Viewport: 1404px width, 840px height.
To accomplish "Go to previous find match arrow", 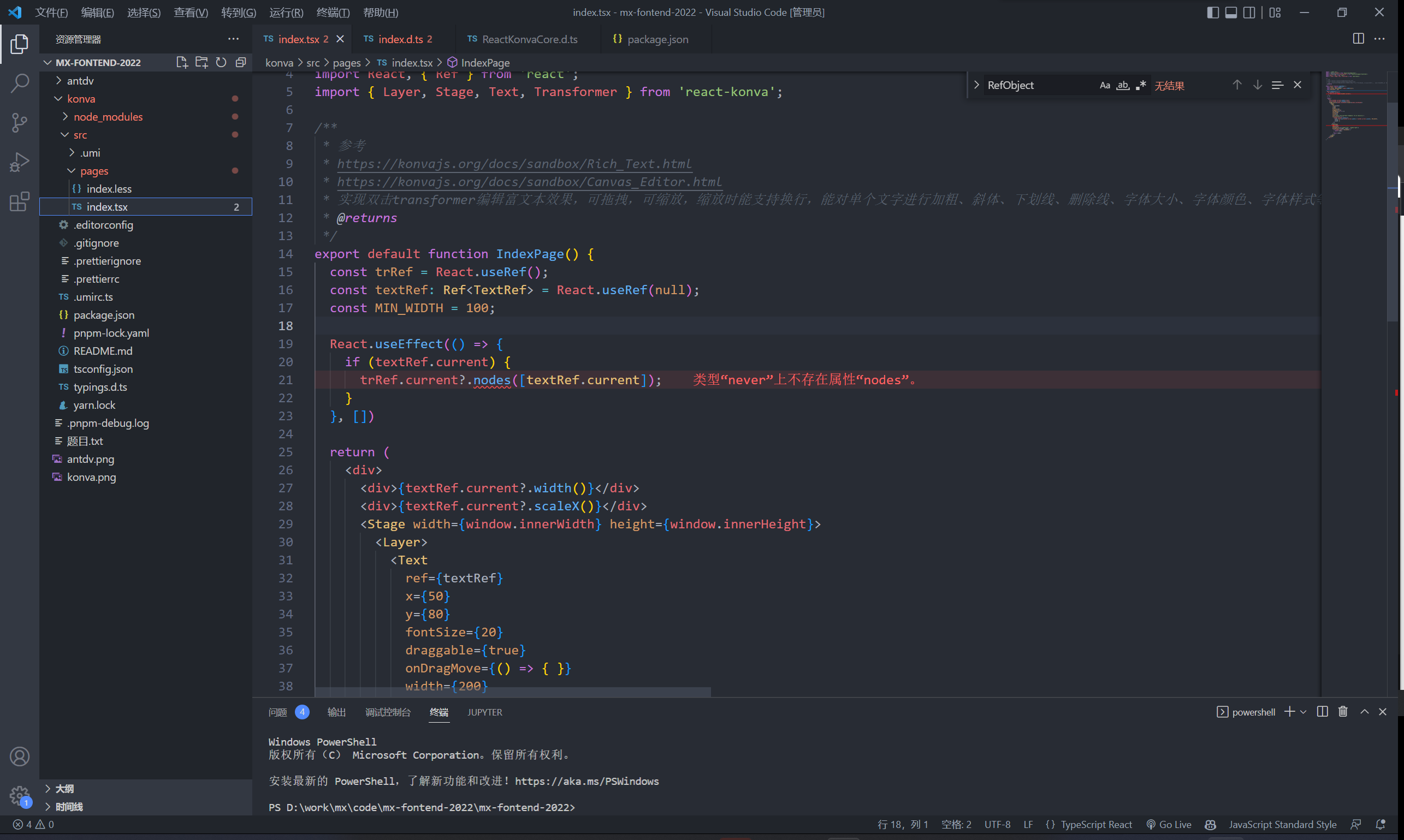I will (x=1237, y=85).
